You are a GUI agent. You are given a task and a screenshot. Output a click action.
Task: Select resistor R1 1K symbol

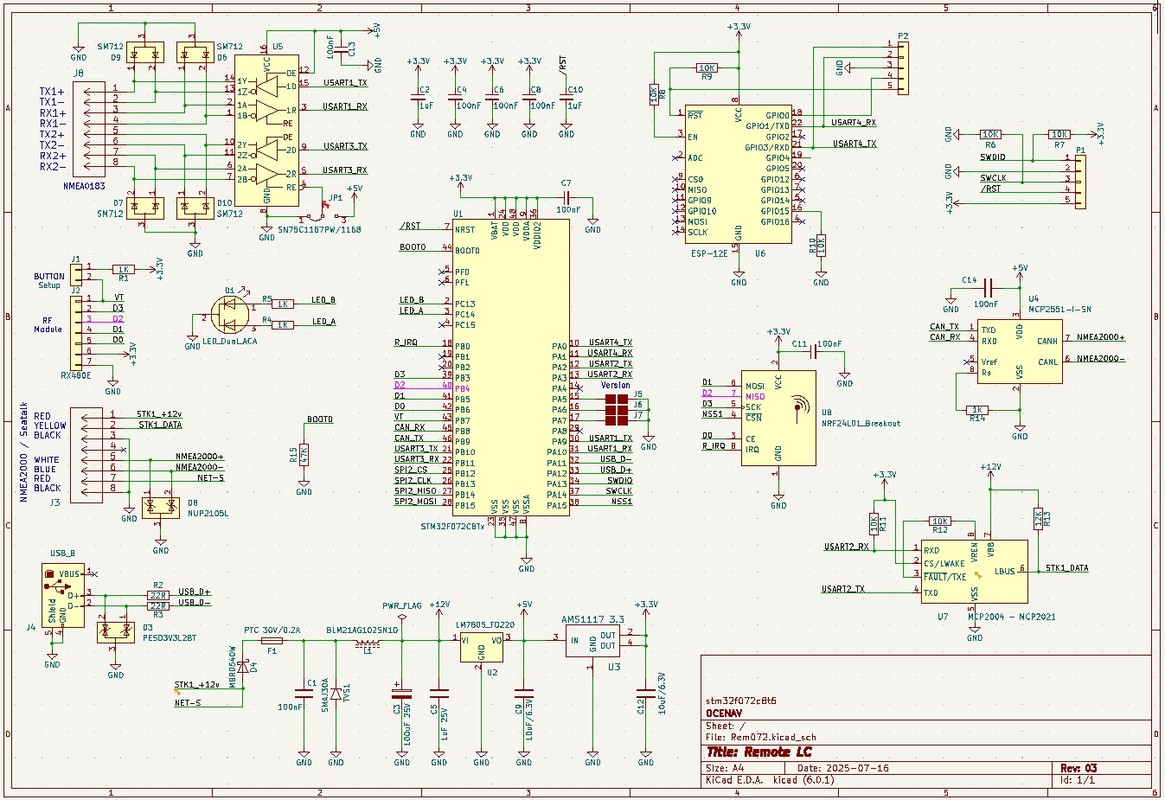[123, 270]
